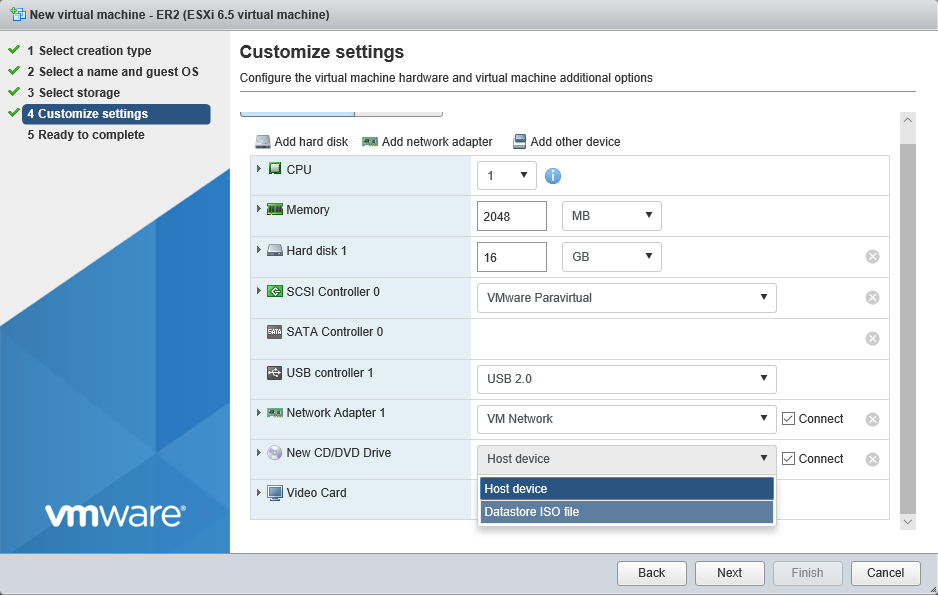Viewport: 938px width, 595px height.
Task: Expand the Memory settings row
Action: tap(259, 209)
